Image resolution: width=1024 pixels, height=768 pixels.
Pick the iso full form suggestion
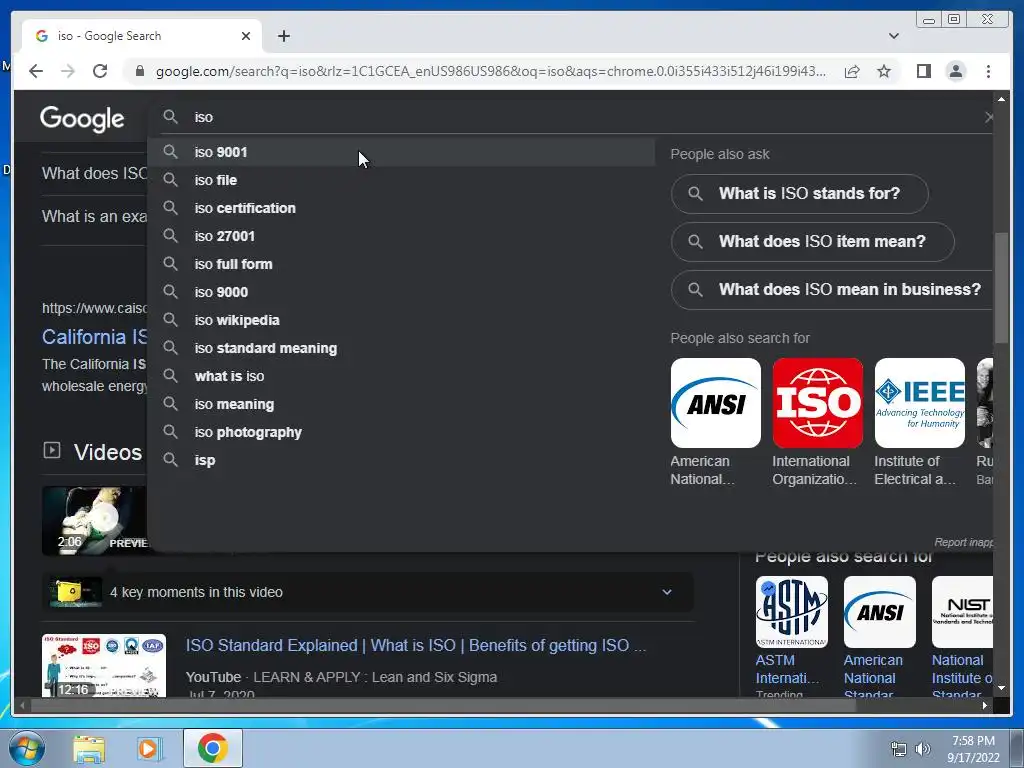(402, 264)
